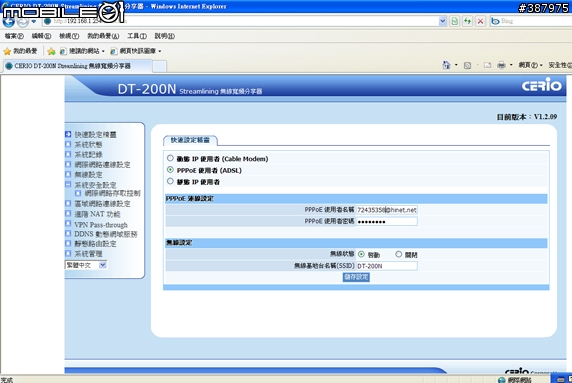Click the PPPoE 使用者密碼 password field

click(x=387, y=221)
